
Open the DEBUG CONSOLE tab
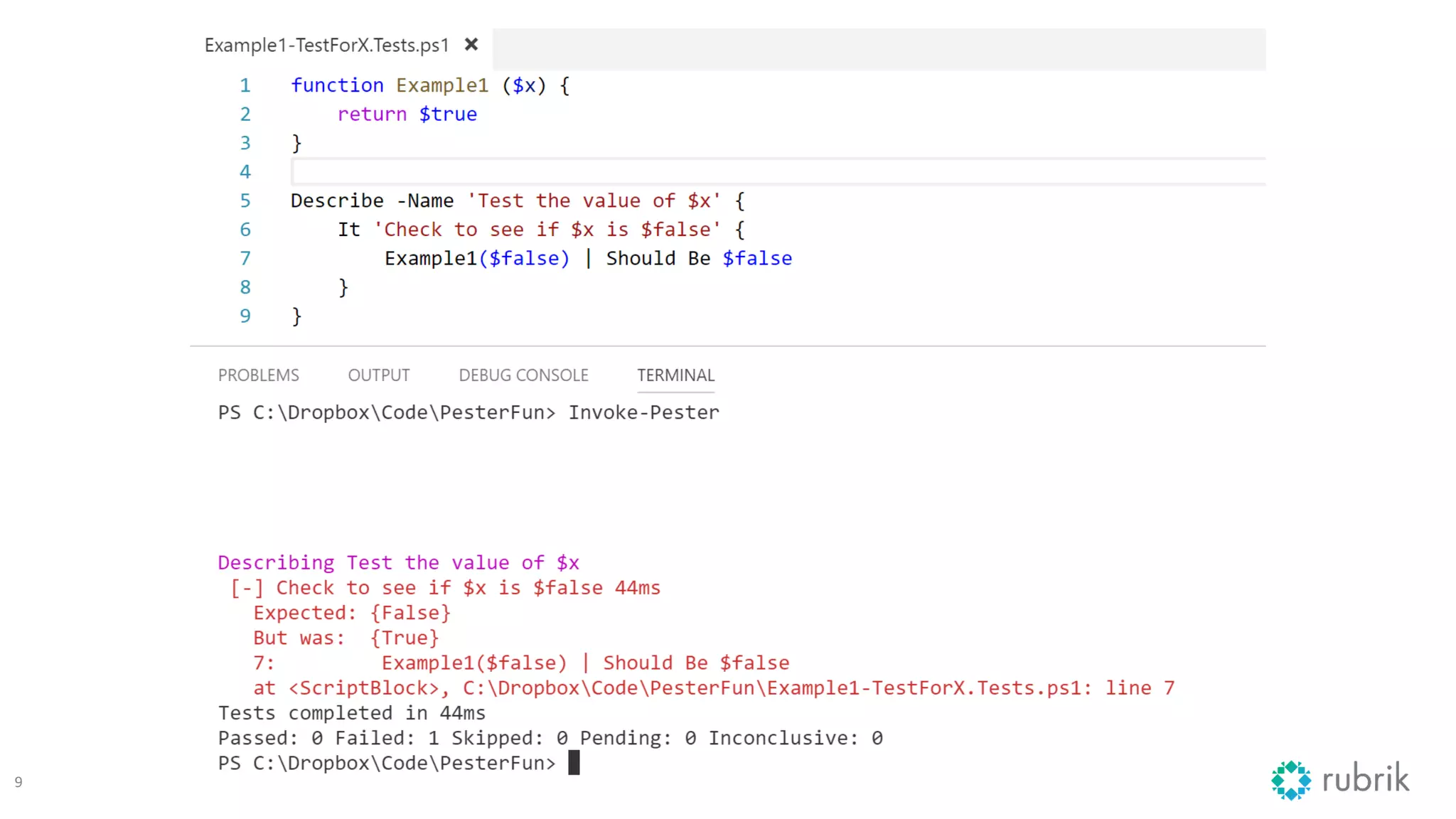coord(523,375)
